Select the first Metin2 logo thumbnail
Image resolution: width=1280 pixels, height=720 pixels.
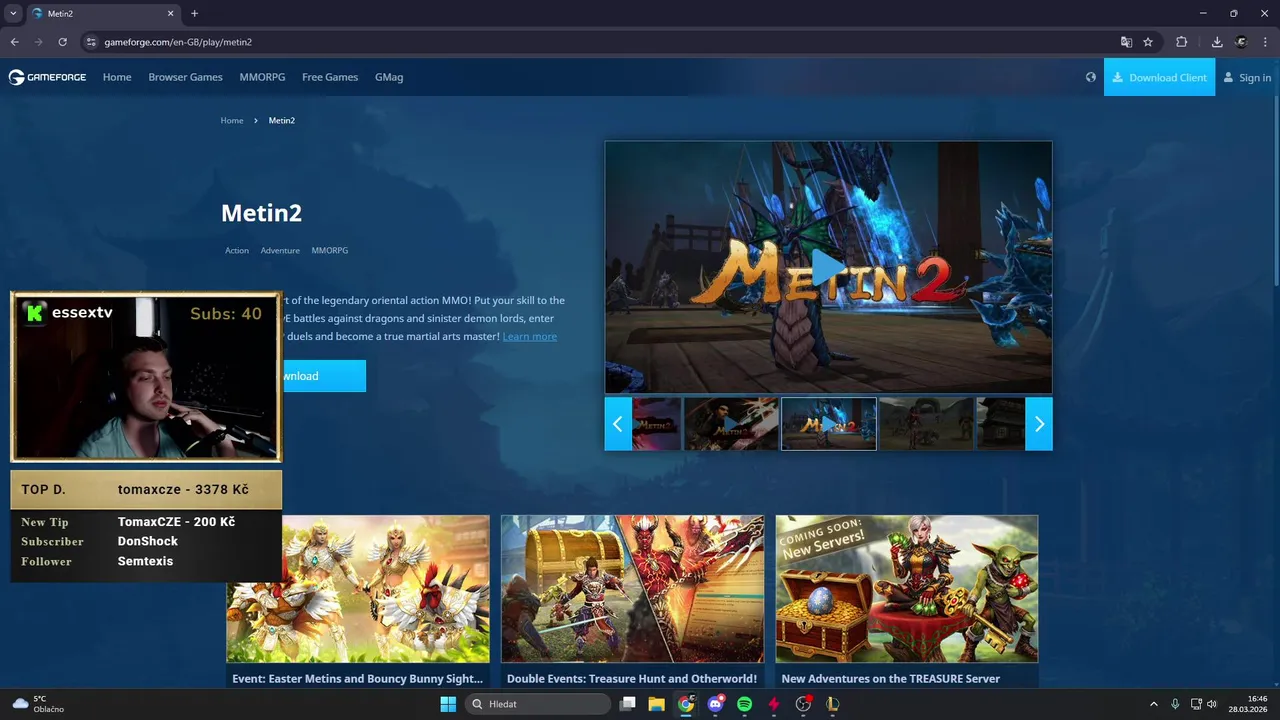pos(657,424)
